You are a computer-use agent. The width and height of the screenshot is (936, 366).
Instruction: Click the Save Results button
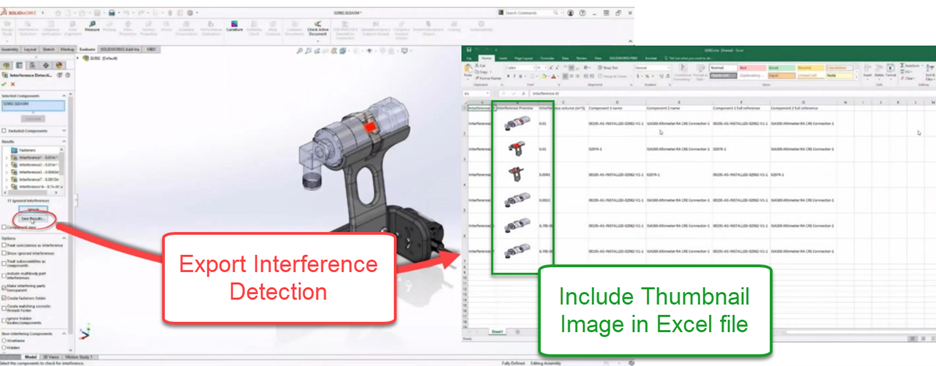click(x=33, y=219)
